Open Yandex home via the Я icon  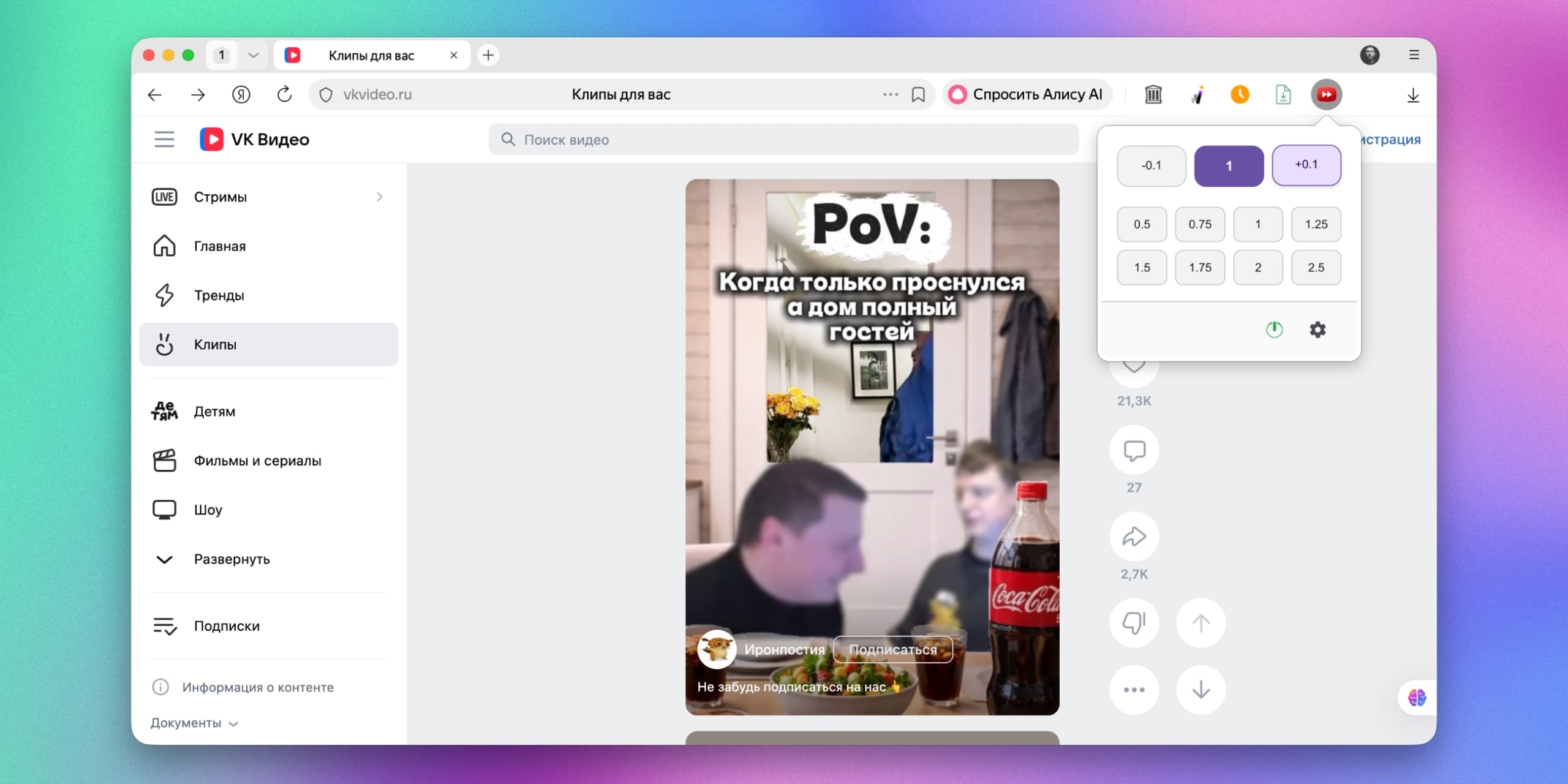point(241,95)
